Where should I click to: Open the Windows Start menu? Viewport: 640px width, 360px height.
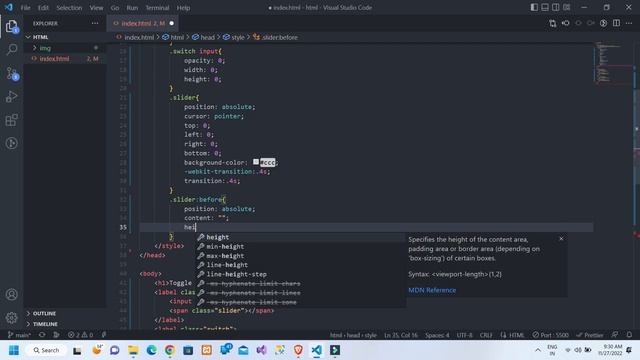point(14,350)
